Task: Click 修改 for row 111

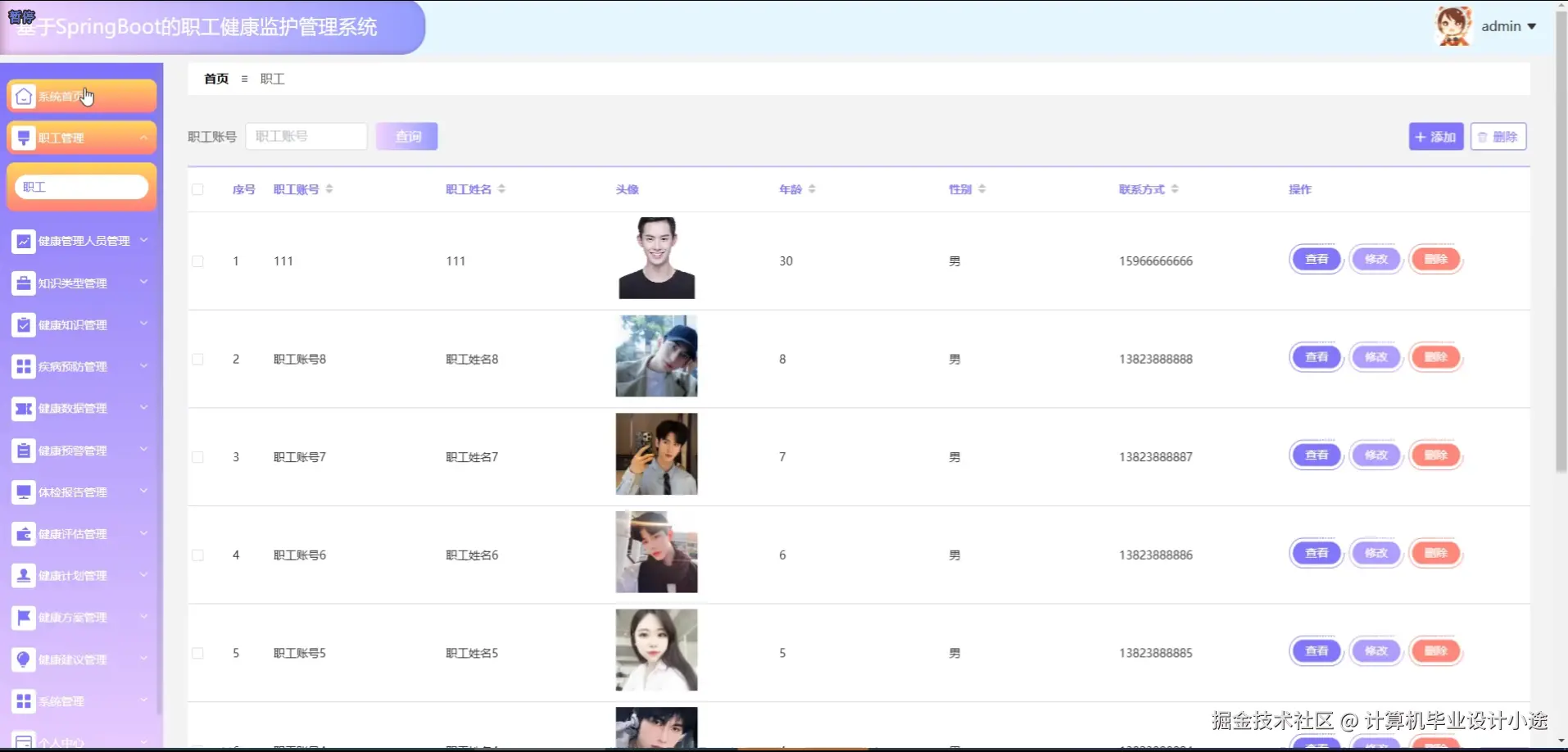Action: click(x=1376, y=260)
